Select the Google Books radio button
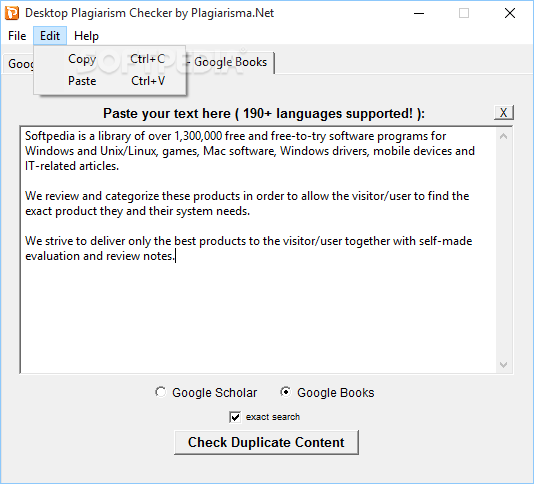 coord(285,392)
